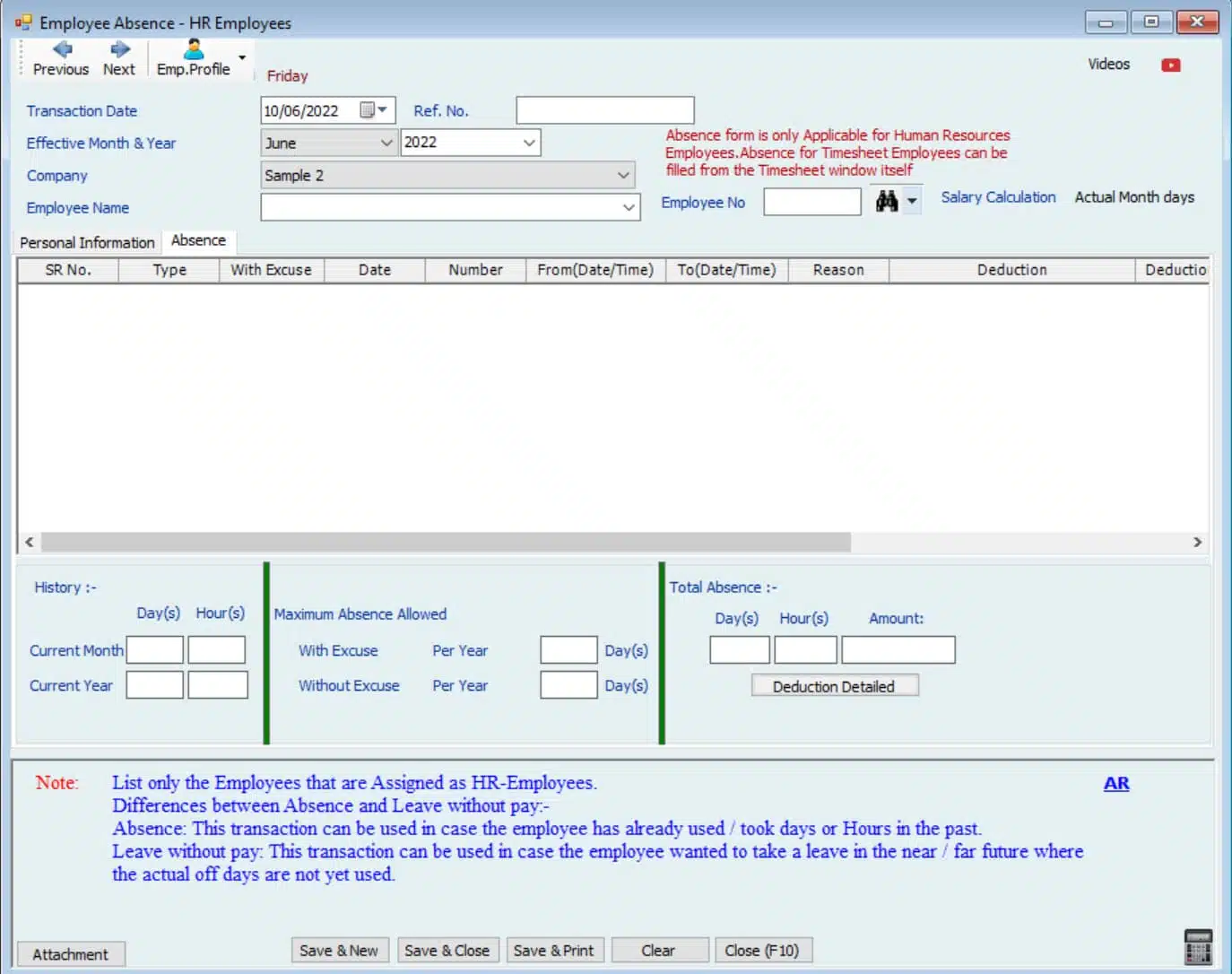Click the grid's left scroll arrow
Image resolution: width=1232 pixels, height=974 pixels.
click(30, 542)
